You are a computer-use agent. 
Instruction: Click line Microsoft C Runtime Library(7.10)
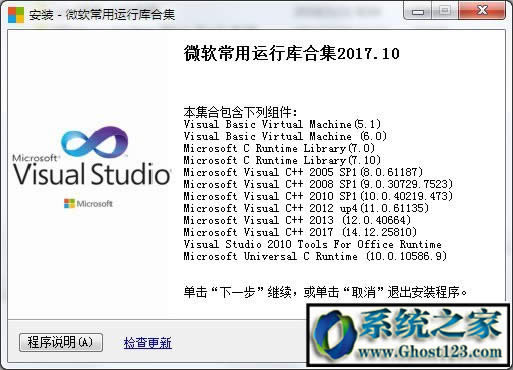click(x=282, y=160)
